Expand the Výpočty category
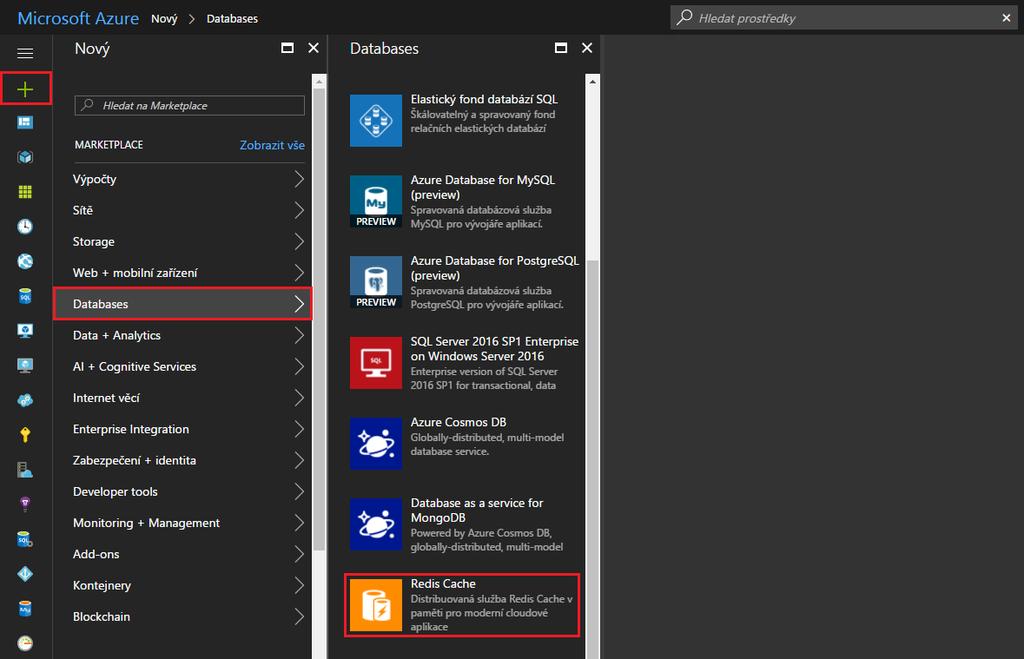The height and width of the screenshot is (659, 1024). [x=183, y=179]
